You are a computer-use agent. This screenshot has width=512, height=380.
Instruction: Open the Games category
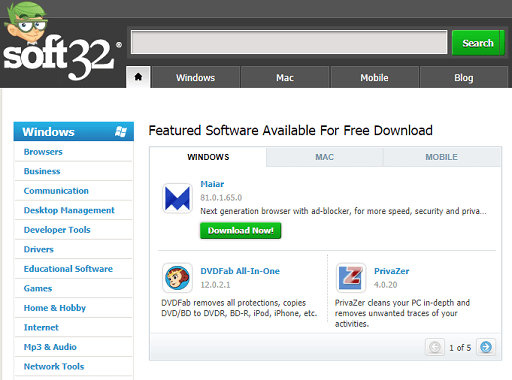(x=38, y=288)
